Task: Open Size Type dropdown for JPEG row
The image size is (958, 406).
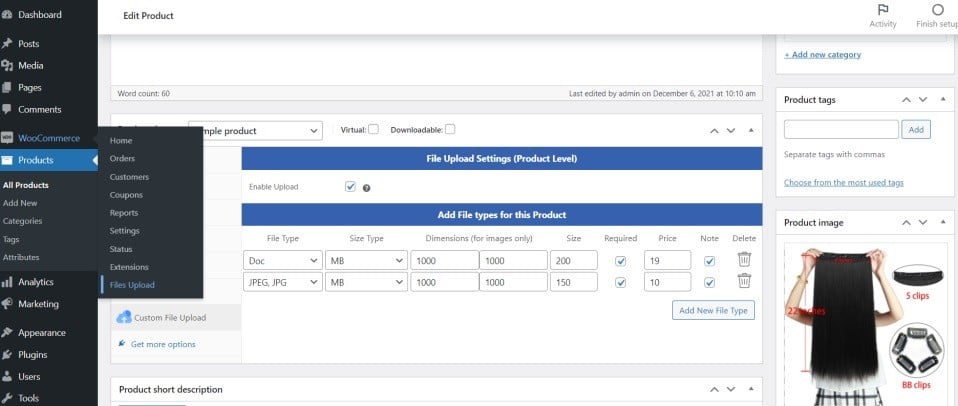Action: tap(366, 281)
